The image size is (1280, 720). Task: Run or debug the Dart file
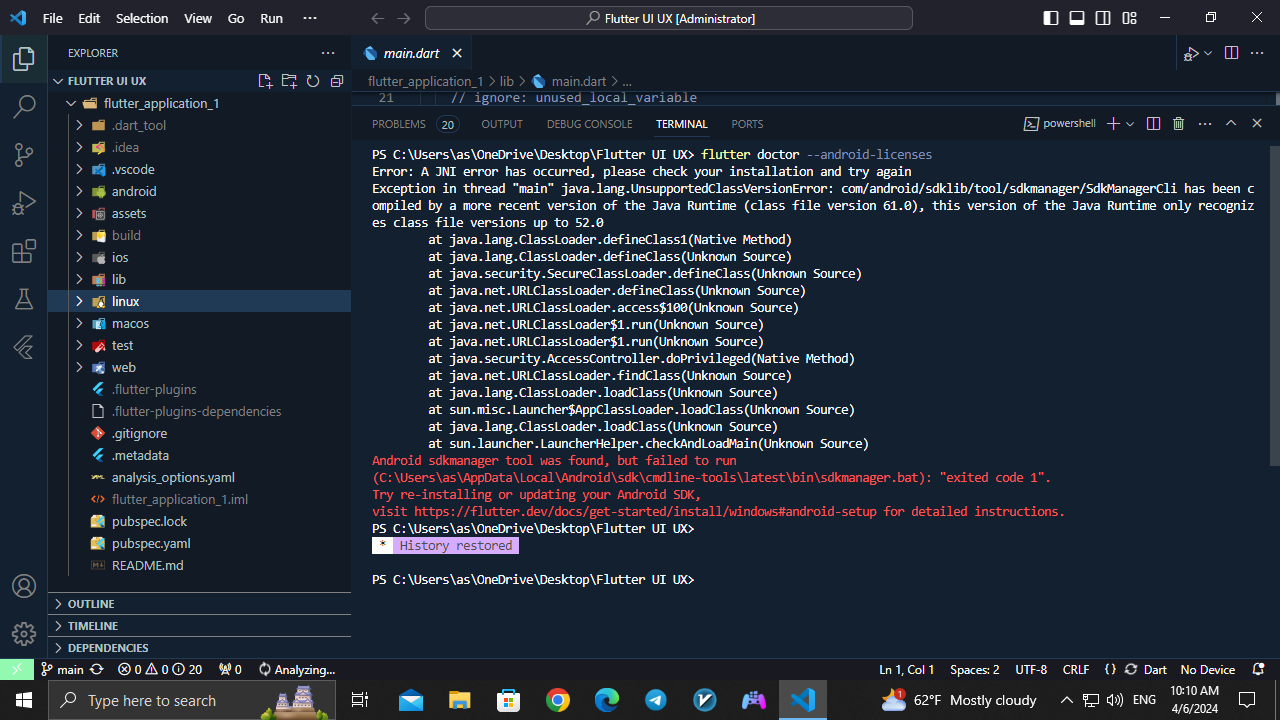[1191, 53]
